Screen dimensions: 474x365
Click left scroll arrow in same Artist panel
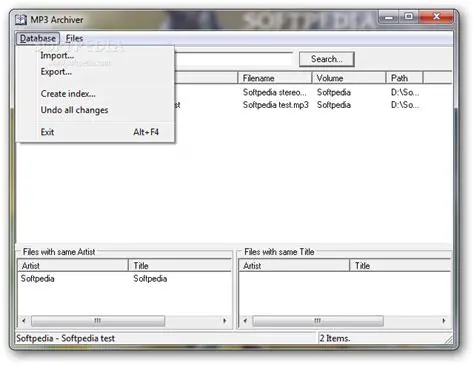tap(24, 321)
